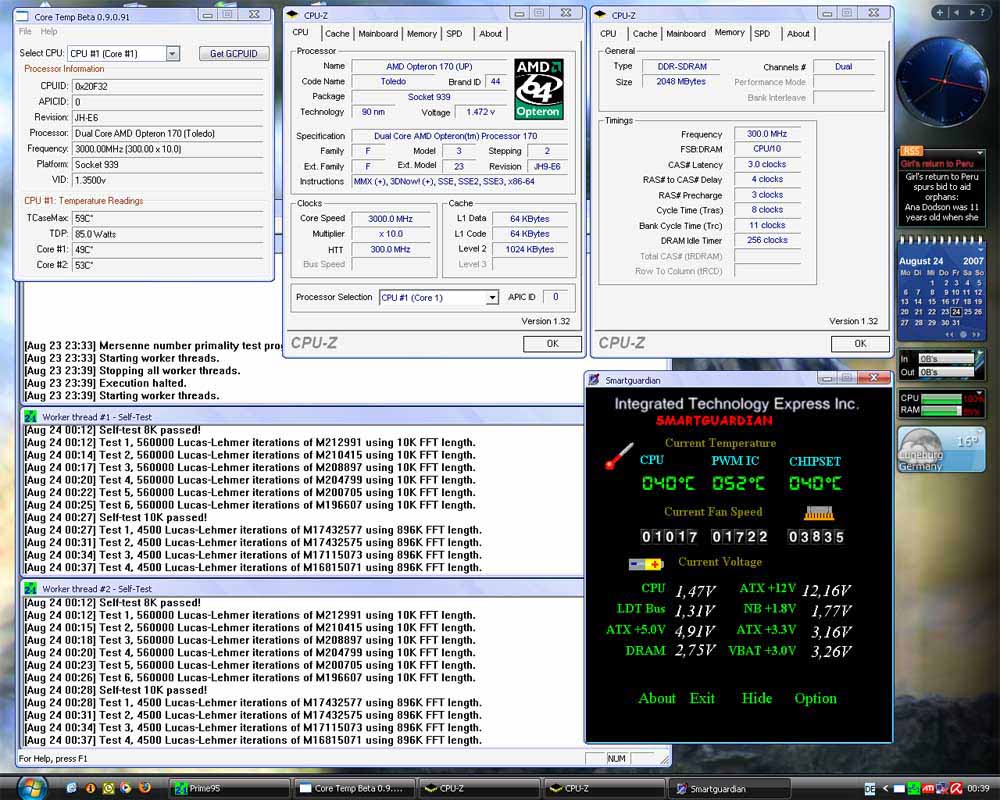1000x800 pixels.
Task: Click the Core #2 temperature 53C reading
Action: tap(168, 265)
